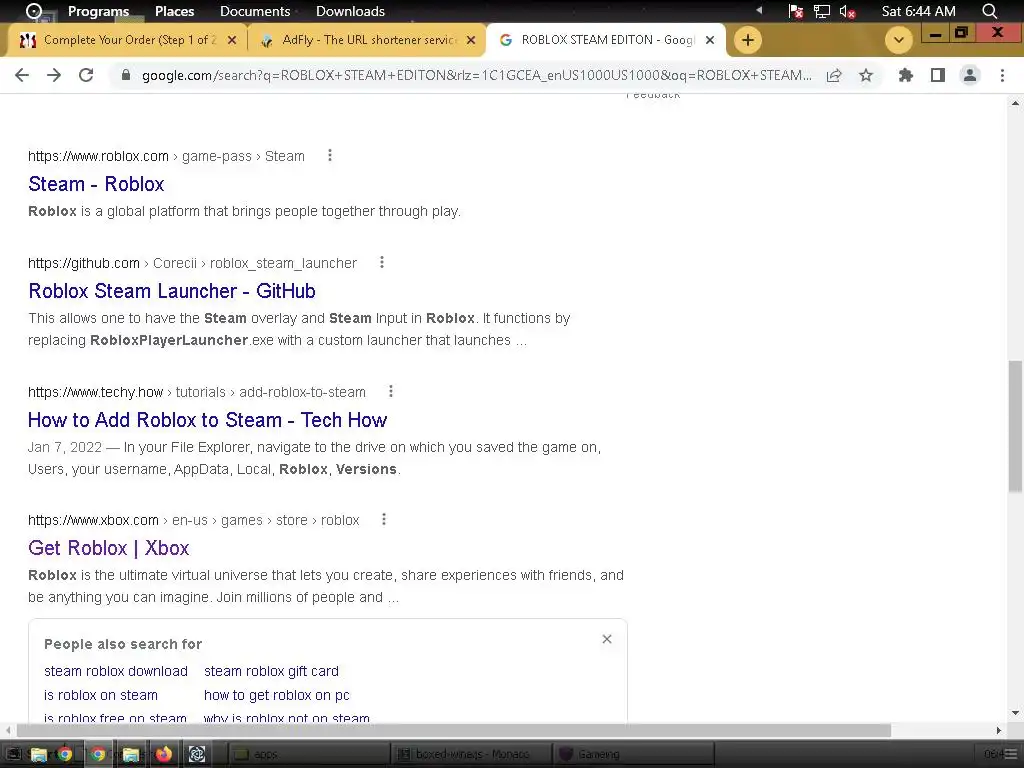This screenshot has width=1024, height=768.
Task: Search for steam roblox gift card
Action: (x=271, y=671)
